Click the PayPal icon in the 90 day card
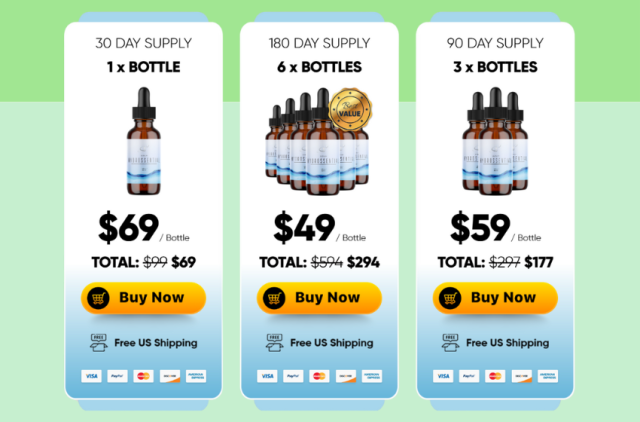Viewport: 640px width, 422px height. [x=469, y=376]
